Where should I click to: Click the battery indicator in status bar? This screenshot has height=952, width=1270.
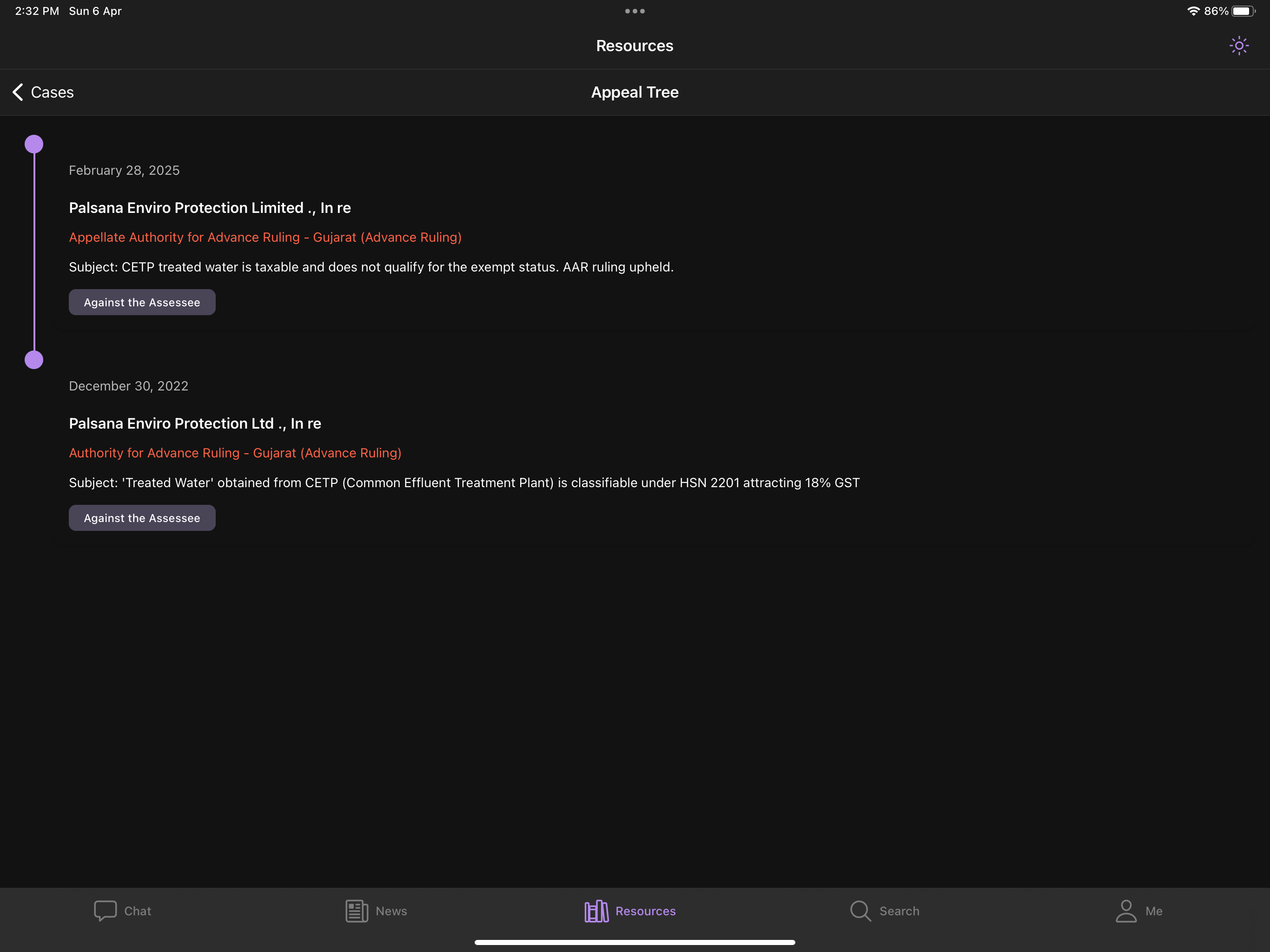click(1244, 11)
